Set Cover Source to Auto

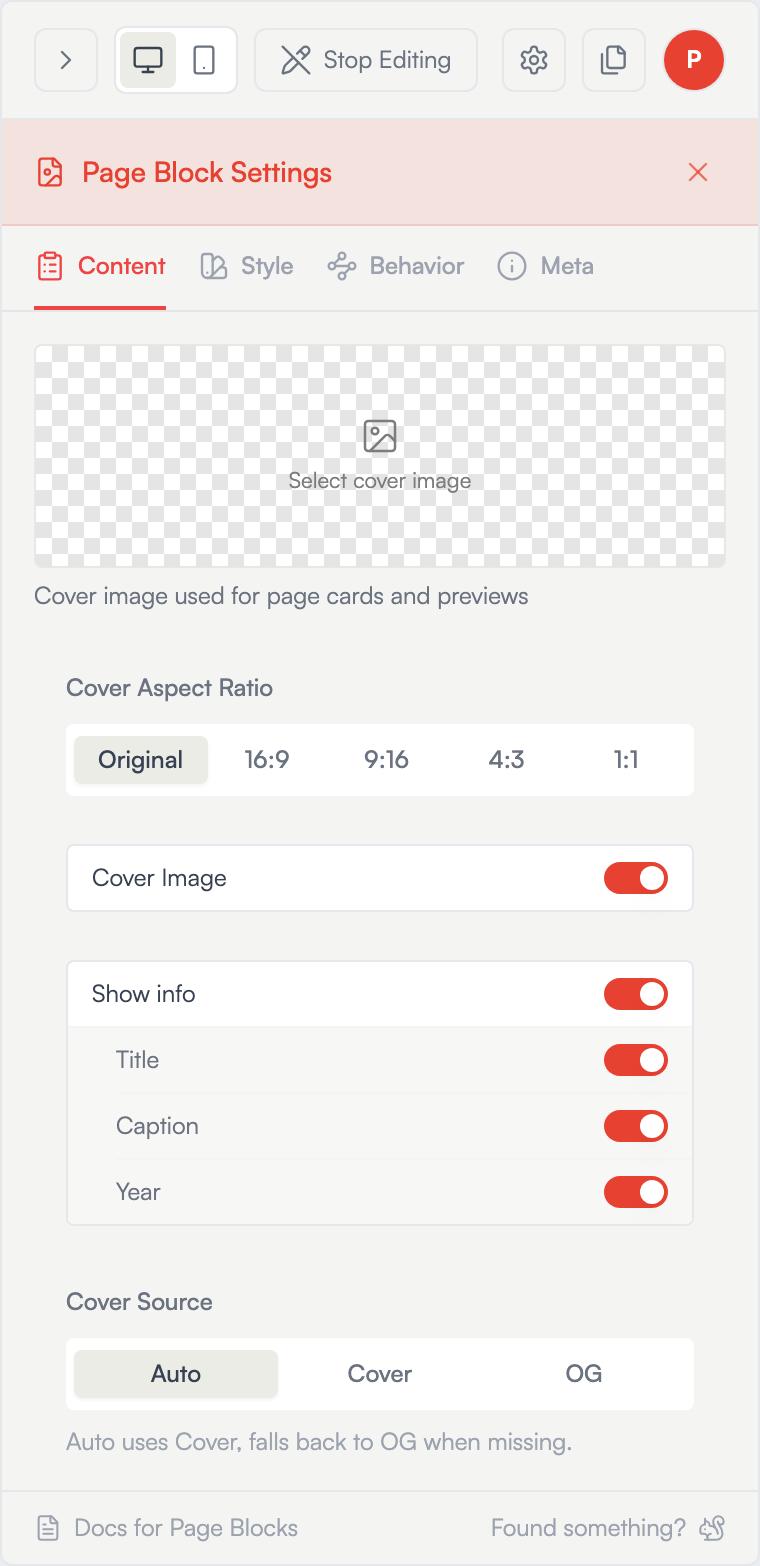click(x=176, y=1374)
